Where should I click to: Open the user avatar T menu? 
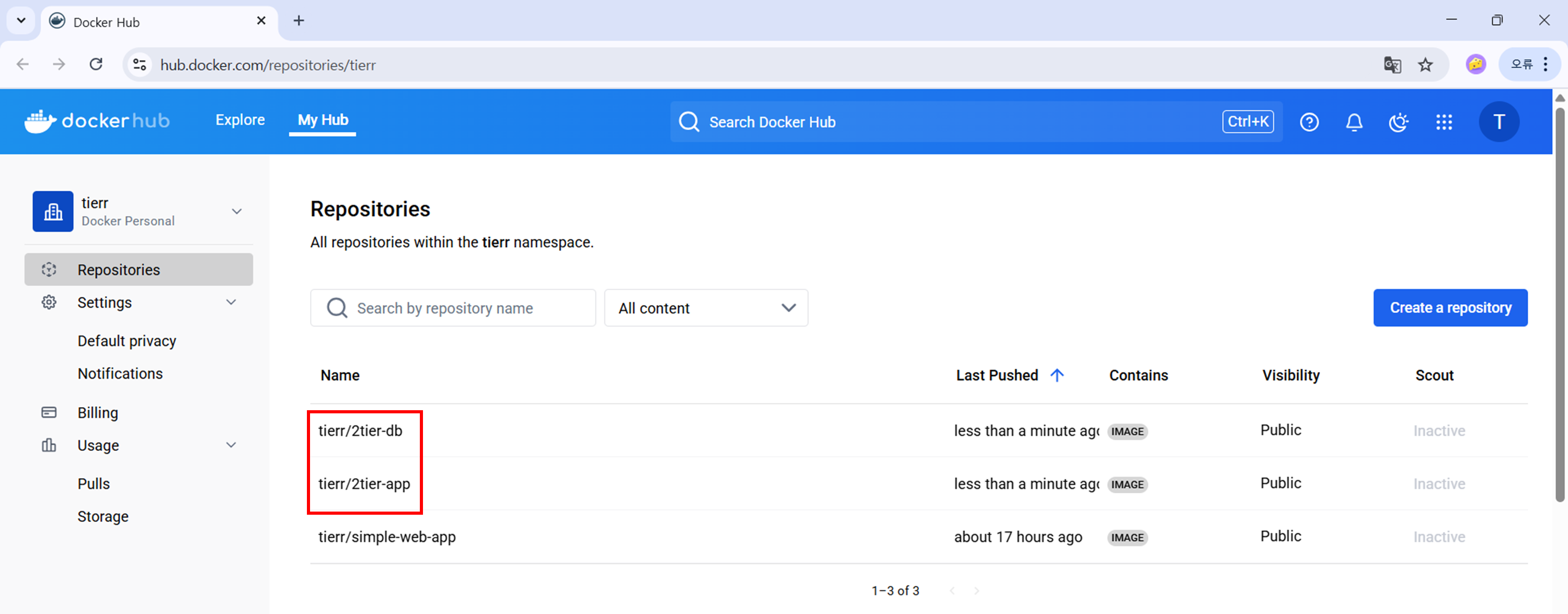[x=1498, y=122]
